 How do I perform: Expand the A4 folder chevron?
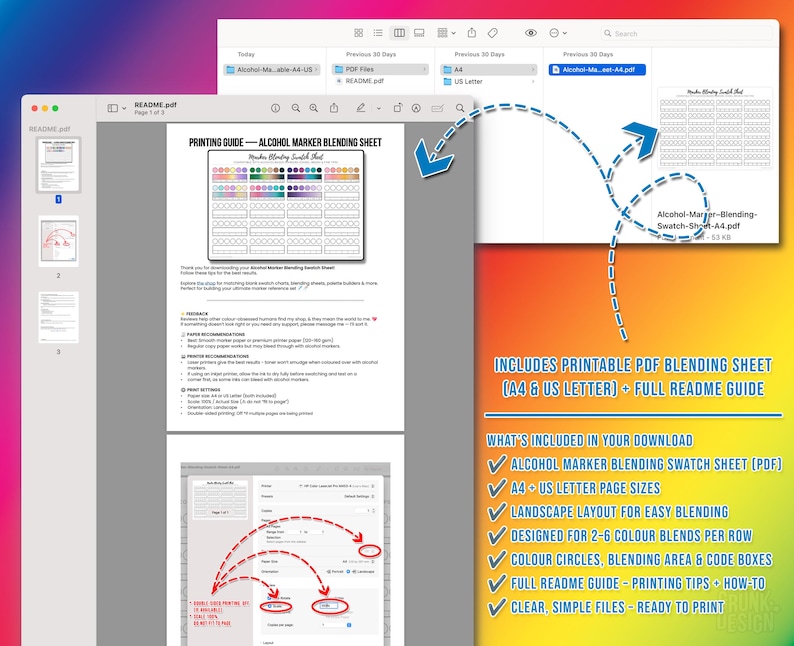click(533, 69)
